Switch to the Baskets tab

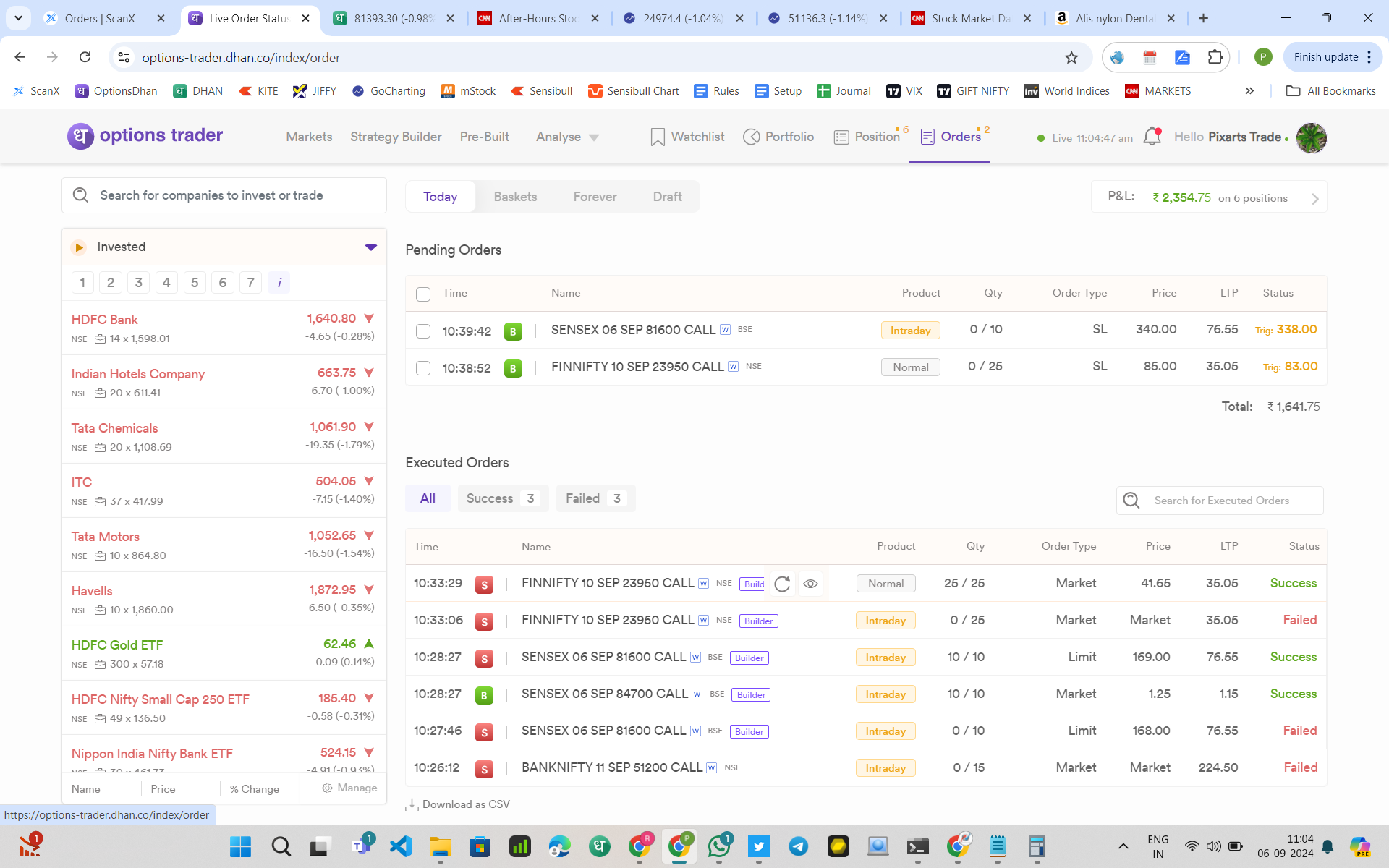pos(515,197)
